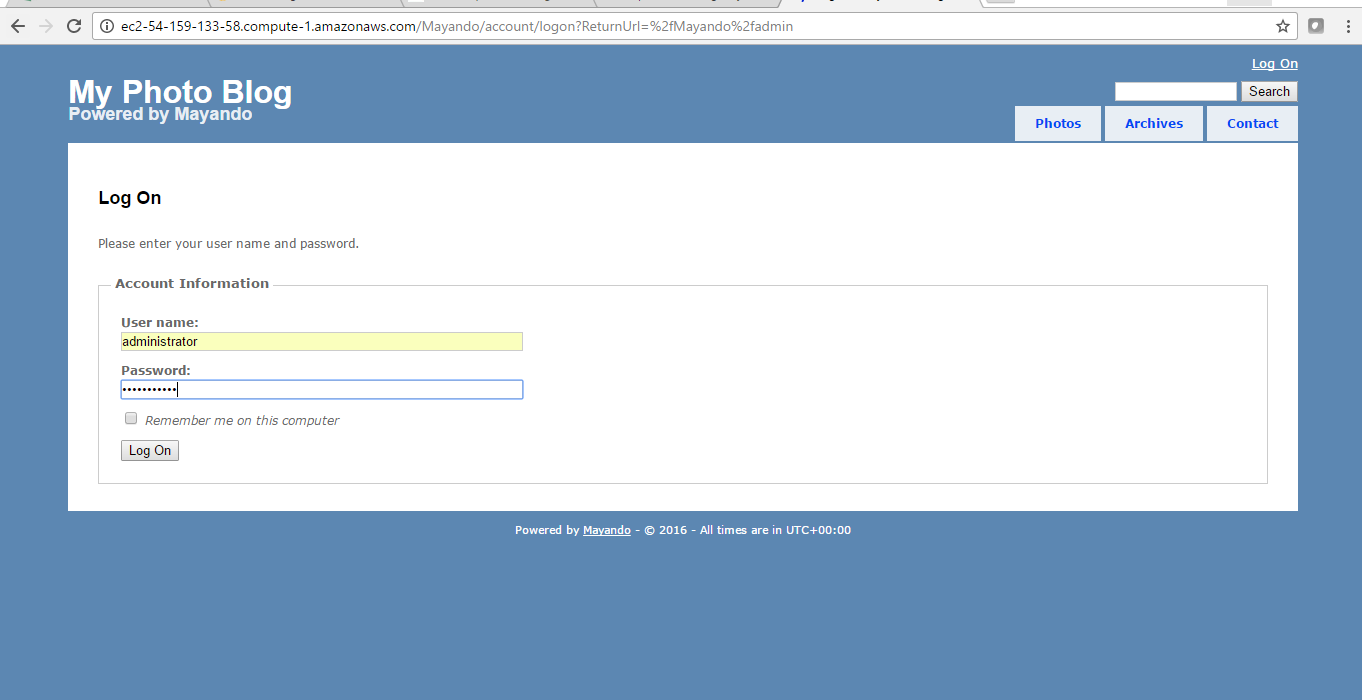This screenshot has width=1362, height=700.
Task: Click the browser back arrow
Action: click(x=17, y=26)
